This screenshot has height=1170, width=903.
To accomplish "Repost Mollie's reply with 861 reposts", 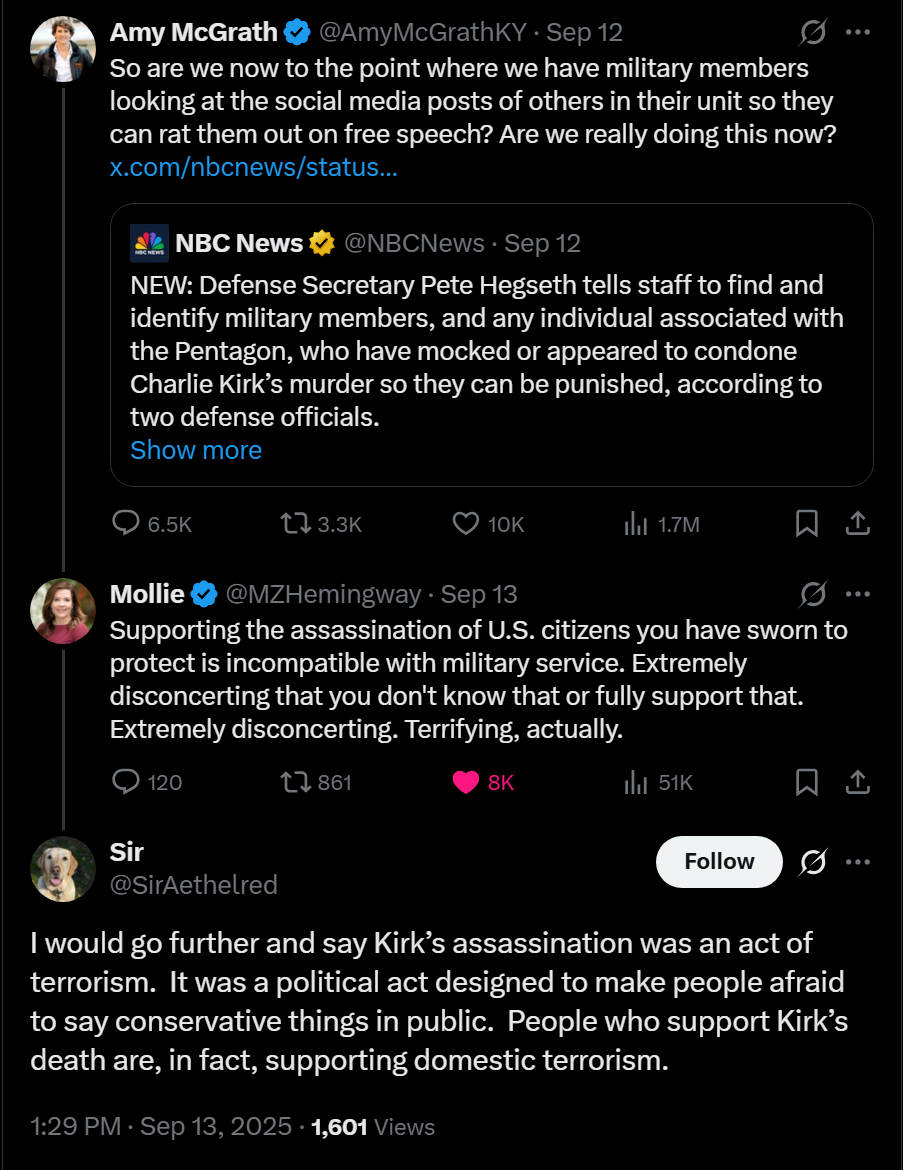I will [x=316, y=782].
